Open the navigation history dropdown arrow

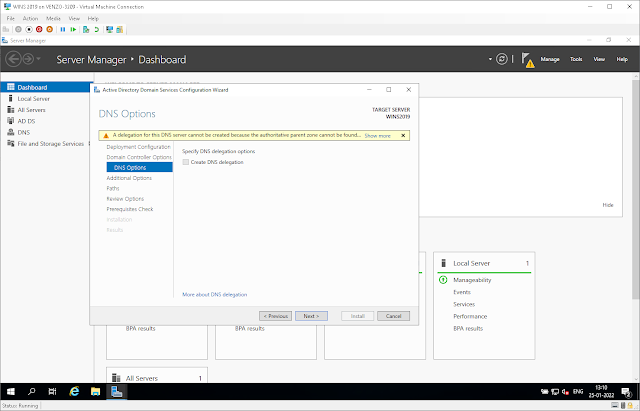pyautogui.click(x=39, y=59)
